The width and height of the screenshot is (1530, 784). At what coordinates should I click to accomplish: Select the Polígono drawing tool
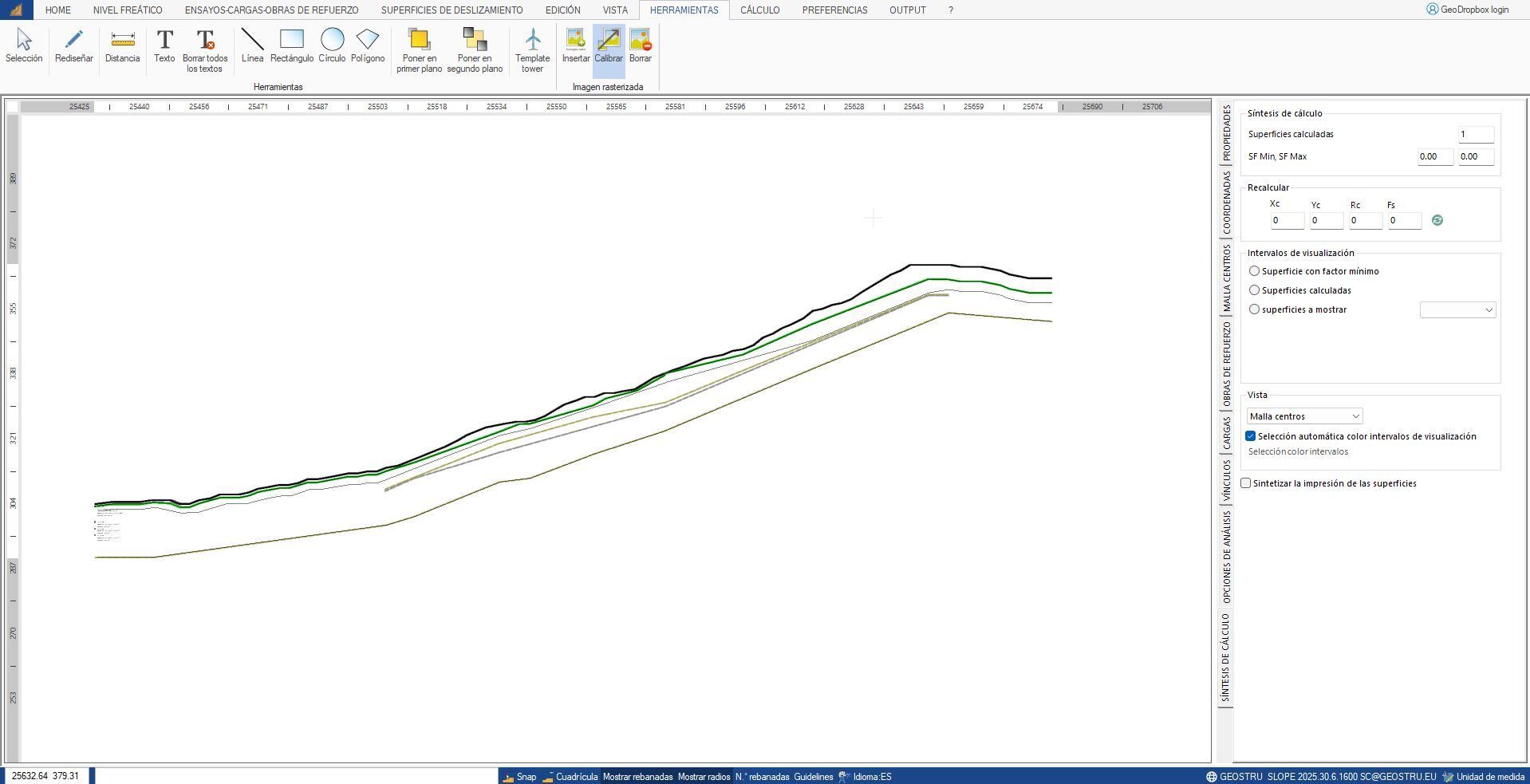click(368, 48)
